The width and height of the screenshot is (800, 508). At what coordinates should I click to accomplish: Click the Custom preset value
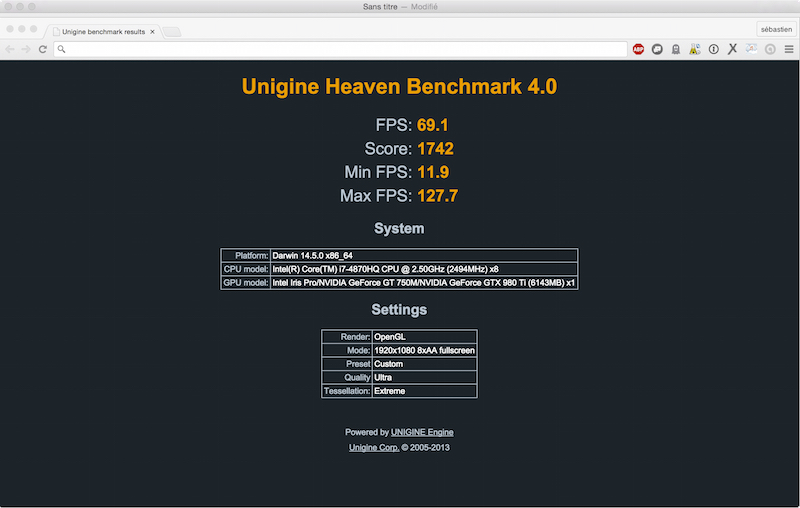tap(424, 364)
